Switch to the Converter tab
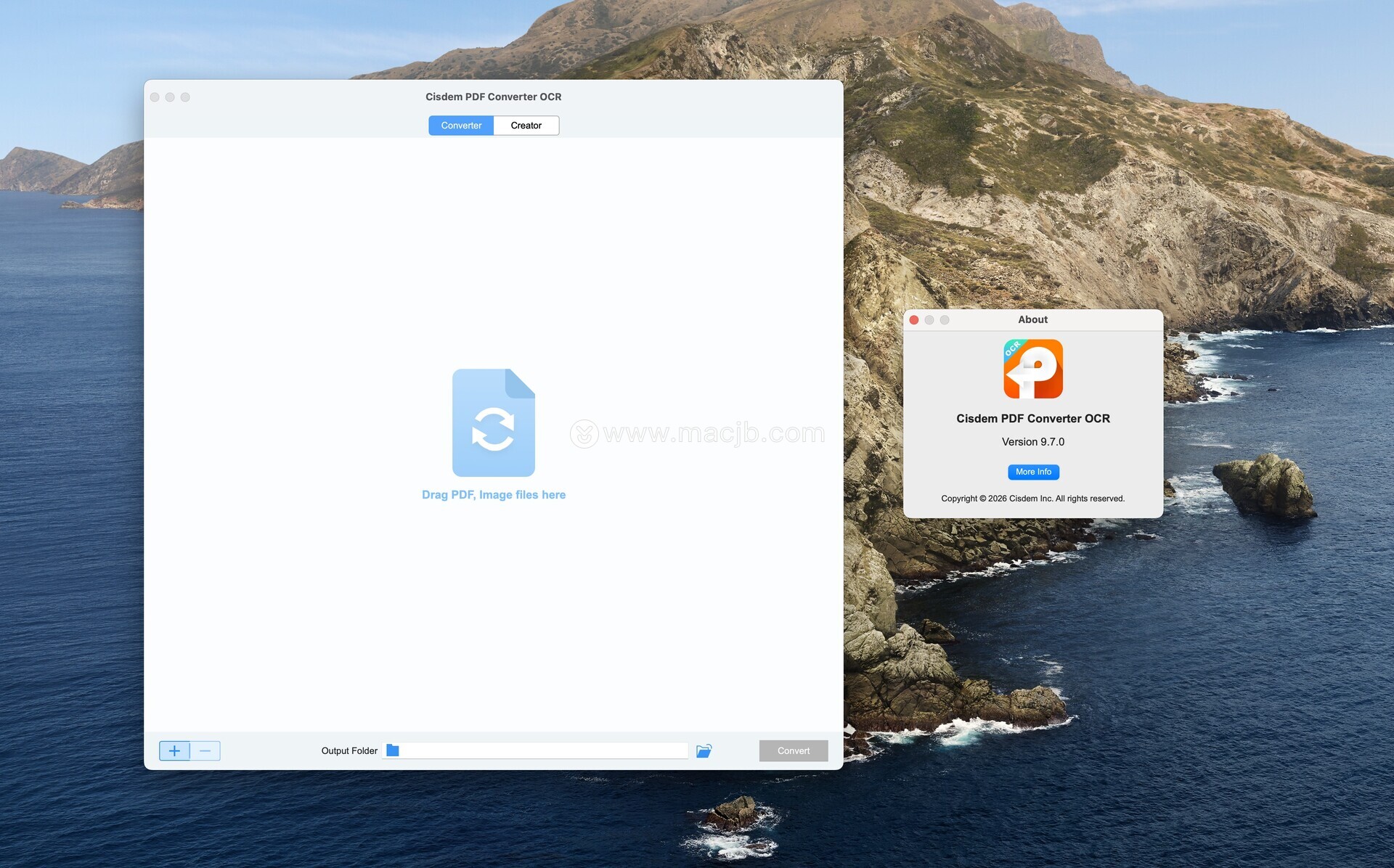 pyautogui.click(x=461, y=126)
